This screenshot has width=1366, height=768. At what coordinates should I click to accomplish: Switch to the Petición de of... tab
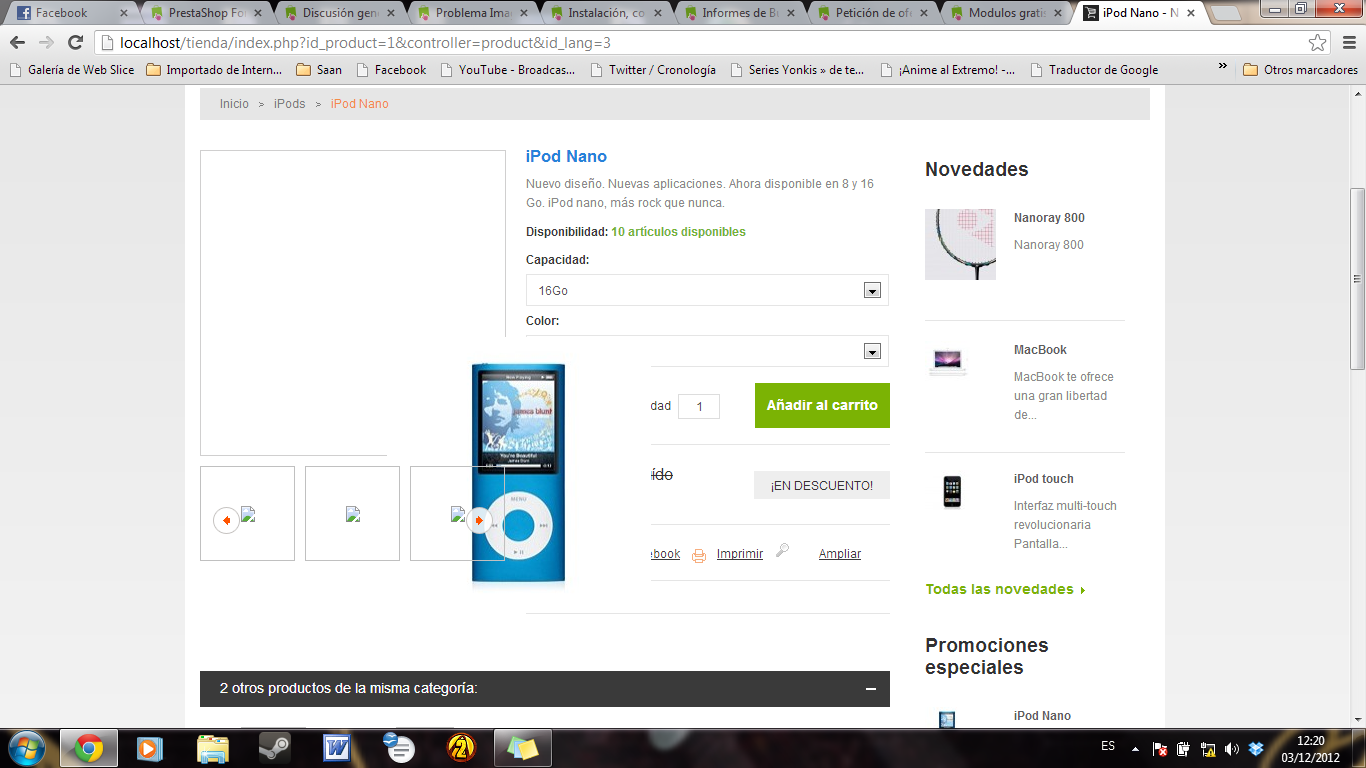(876, 13)
